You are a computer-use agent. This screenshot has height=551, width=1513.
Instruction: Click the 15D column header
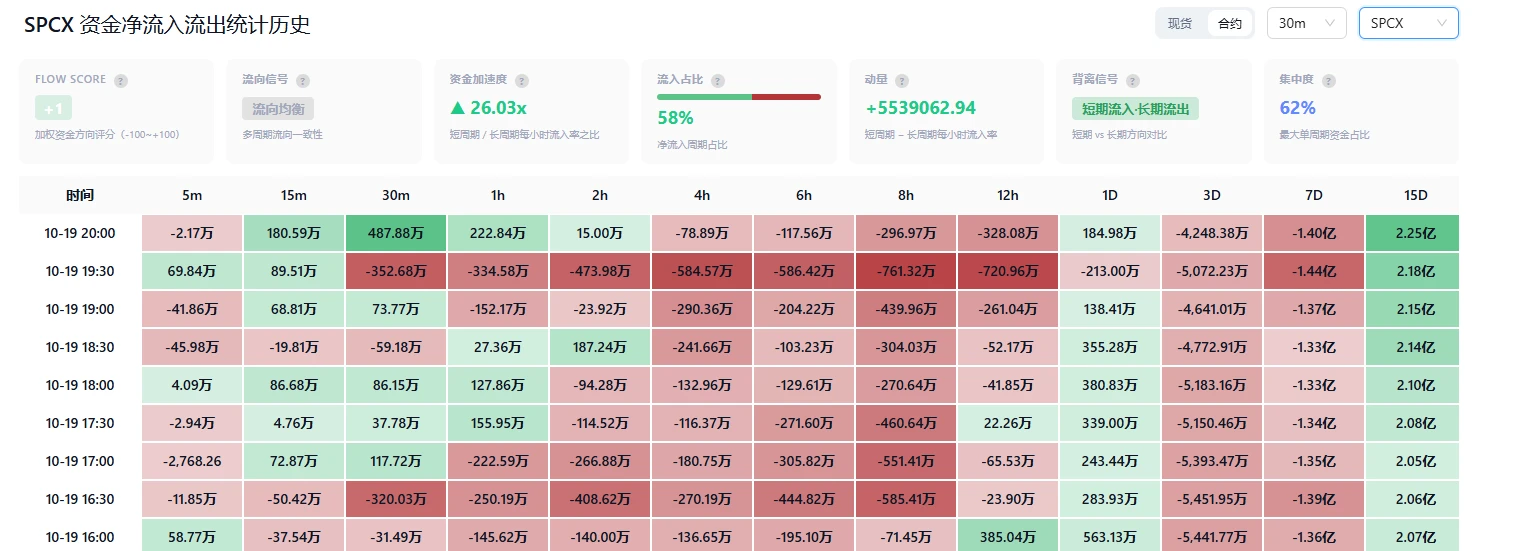point(1413,195)
